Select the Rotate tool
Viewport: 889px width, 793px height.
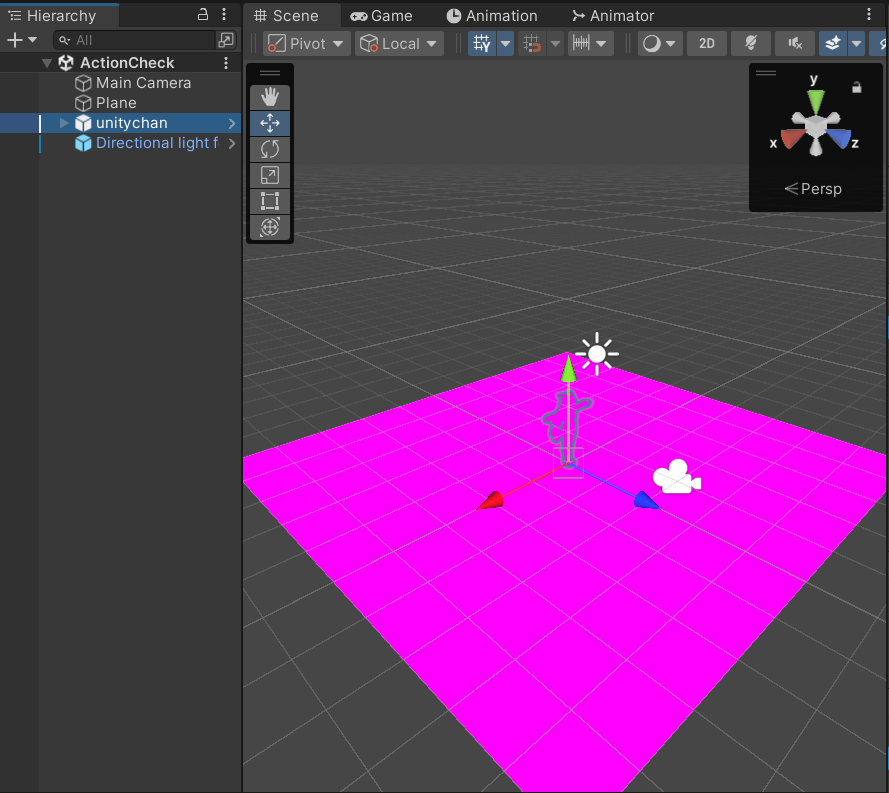pos(270,149)
